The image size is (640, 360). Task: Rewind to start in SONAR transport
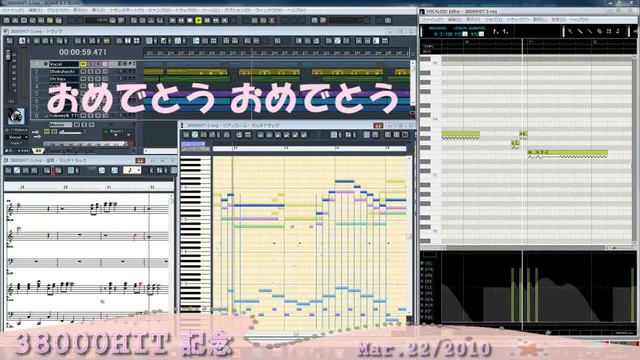(173, 20)
